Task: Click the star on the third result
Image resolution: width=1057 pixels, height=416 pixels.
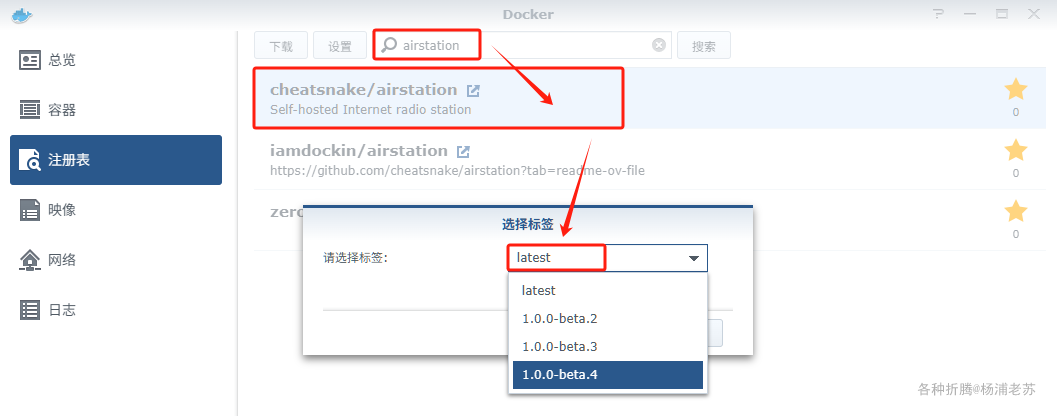Action: [x=1015, y=211]
